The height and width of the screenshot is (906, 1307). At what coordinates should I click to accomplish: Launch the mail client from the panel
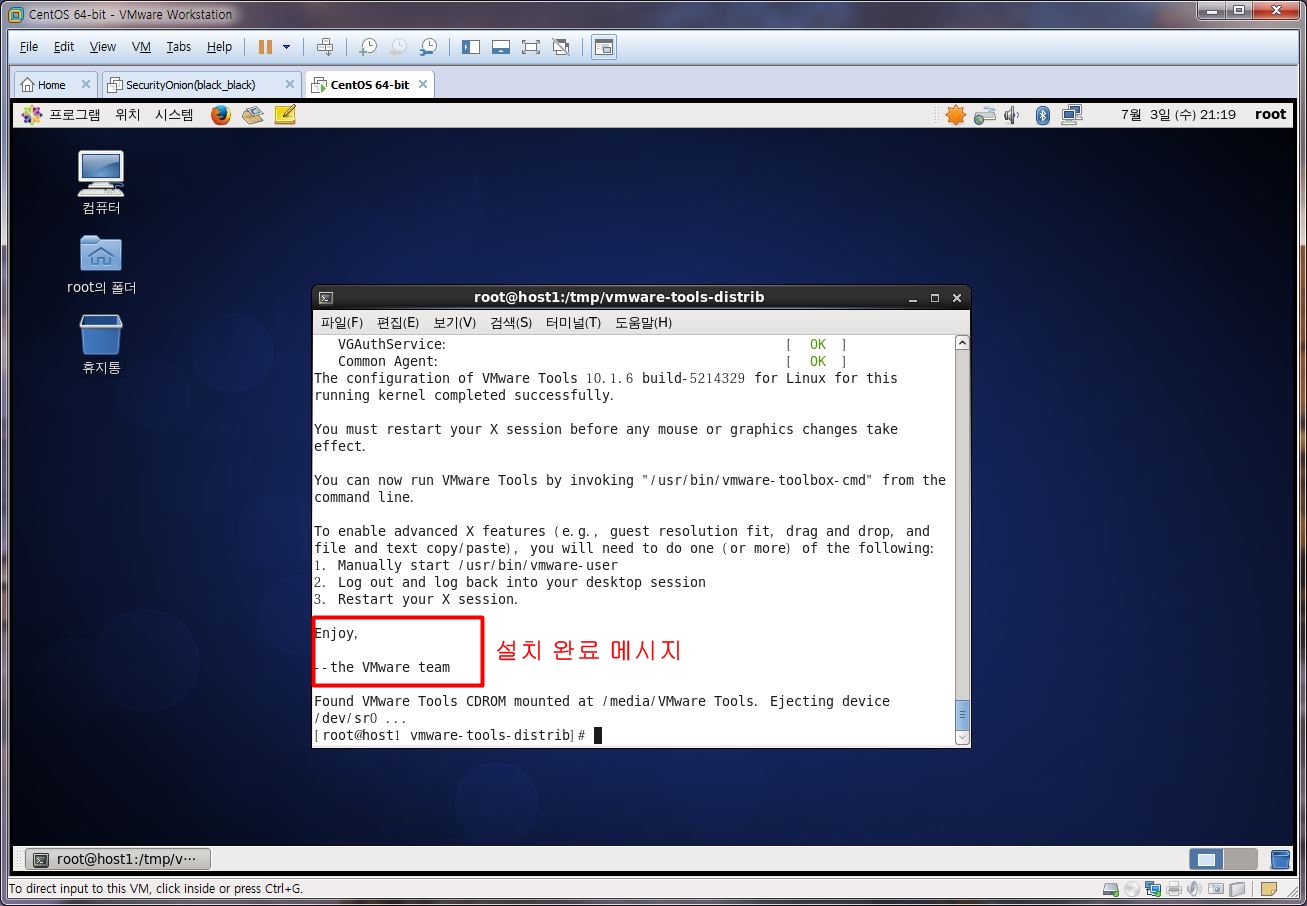pyautogui.click(x=253, y=115)
